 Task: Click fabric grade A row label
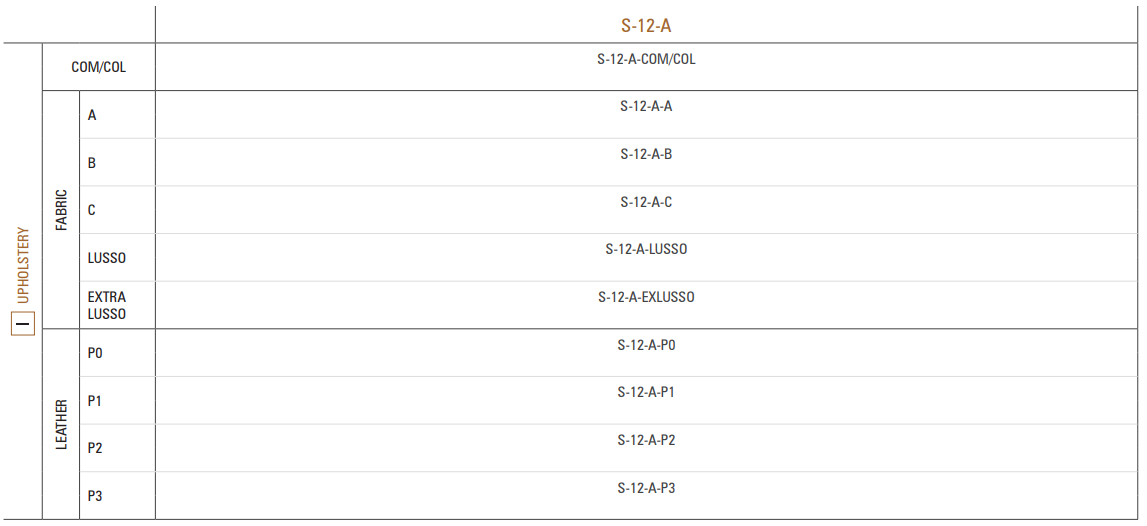pos(92,115)
